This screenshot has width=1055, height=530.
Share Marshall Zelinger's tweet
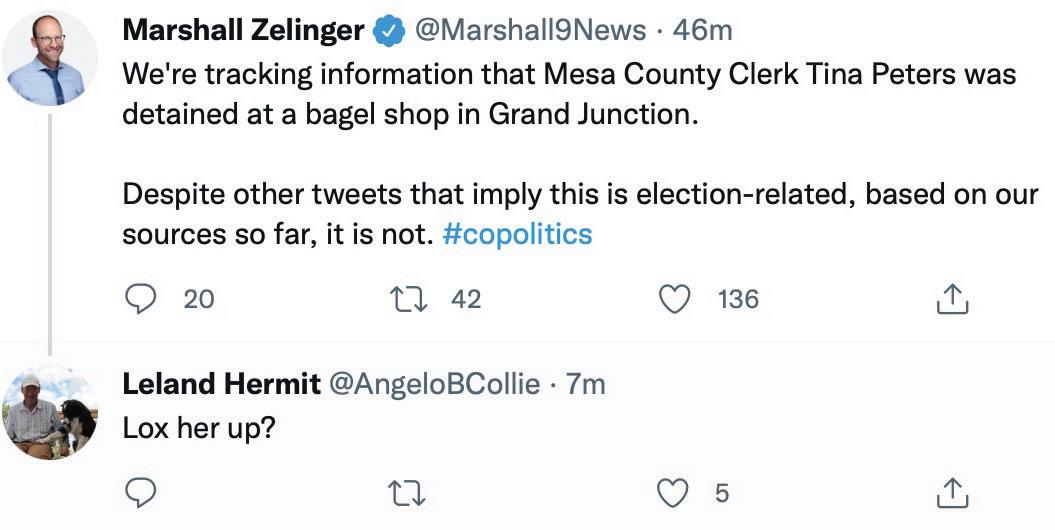(x=952, y=298)
